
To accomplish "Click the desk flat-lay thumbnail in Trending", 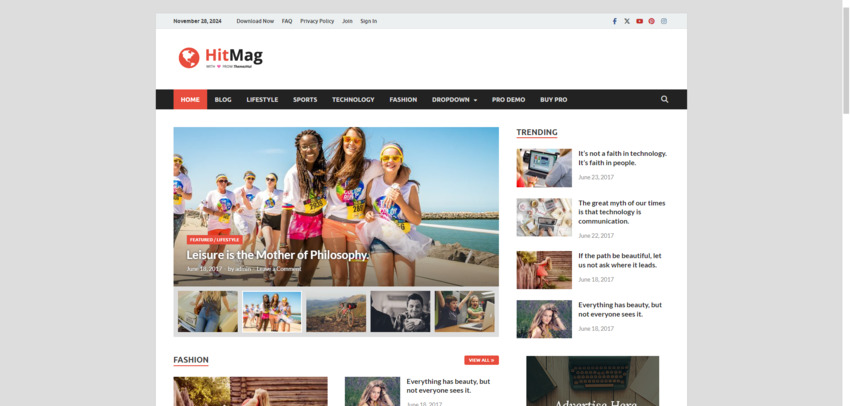I will 544,217.
